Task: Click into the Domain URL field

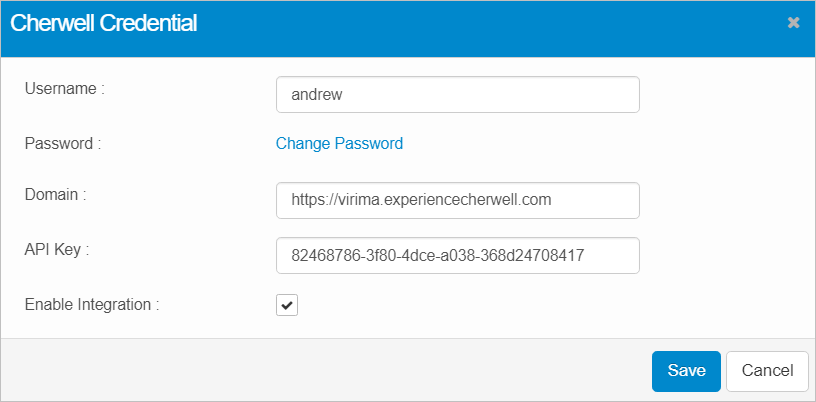Action: pyautogui.click(x=457, y=200)
